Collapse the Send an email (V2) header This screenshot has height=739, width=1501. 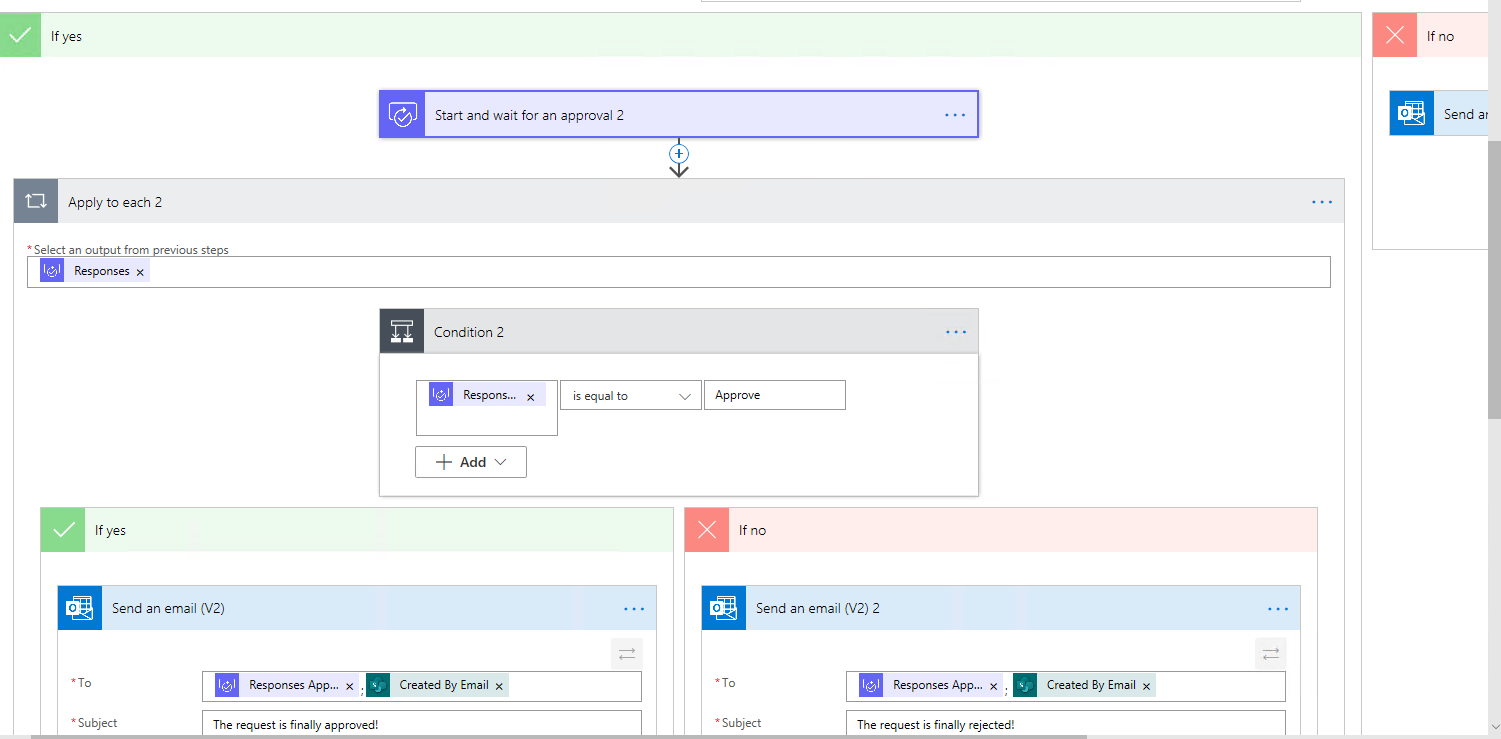coord(357,608)
